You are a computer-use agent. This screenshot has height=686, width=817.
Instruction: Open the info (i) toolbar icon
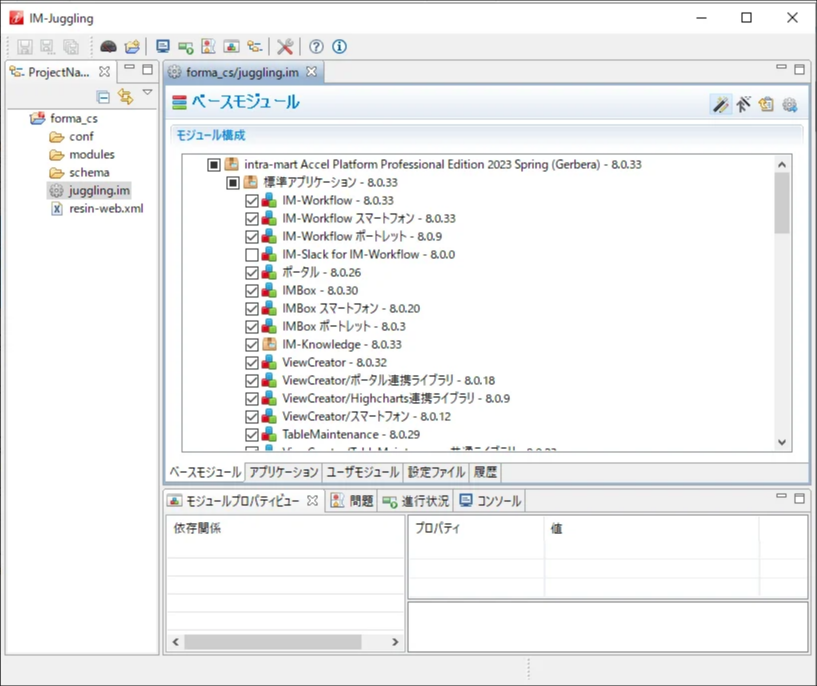click(x=339, y=46)
